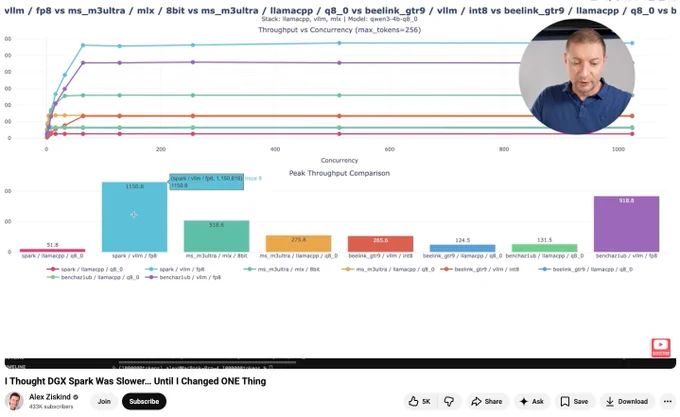Select the spark vllm fp8 bar 1150.8
Image resolution: width=680 pixels, height=417 pixels.
134,217
